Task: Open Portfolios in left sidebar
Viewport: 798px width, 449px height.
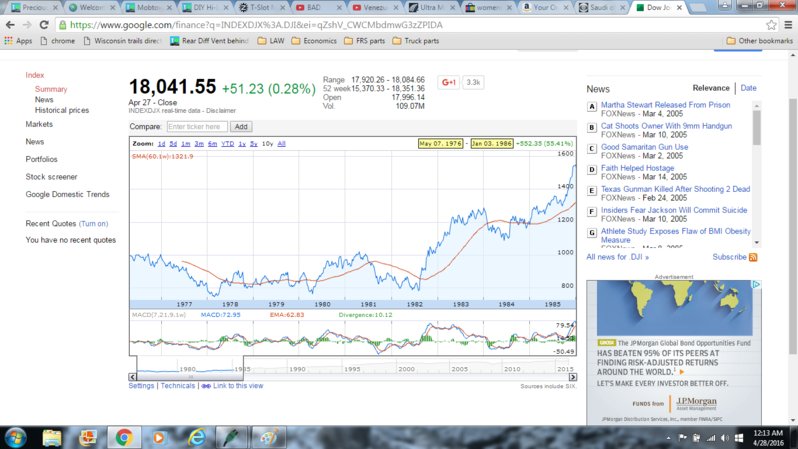Action: [41, 159]
